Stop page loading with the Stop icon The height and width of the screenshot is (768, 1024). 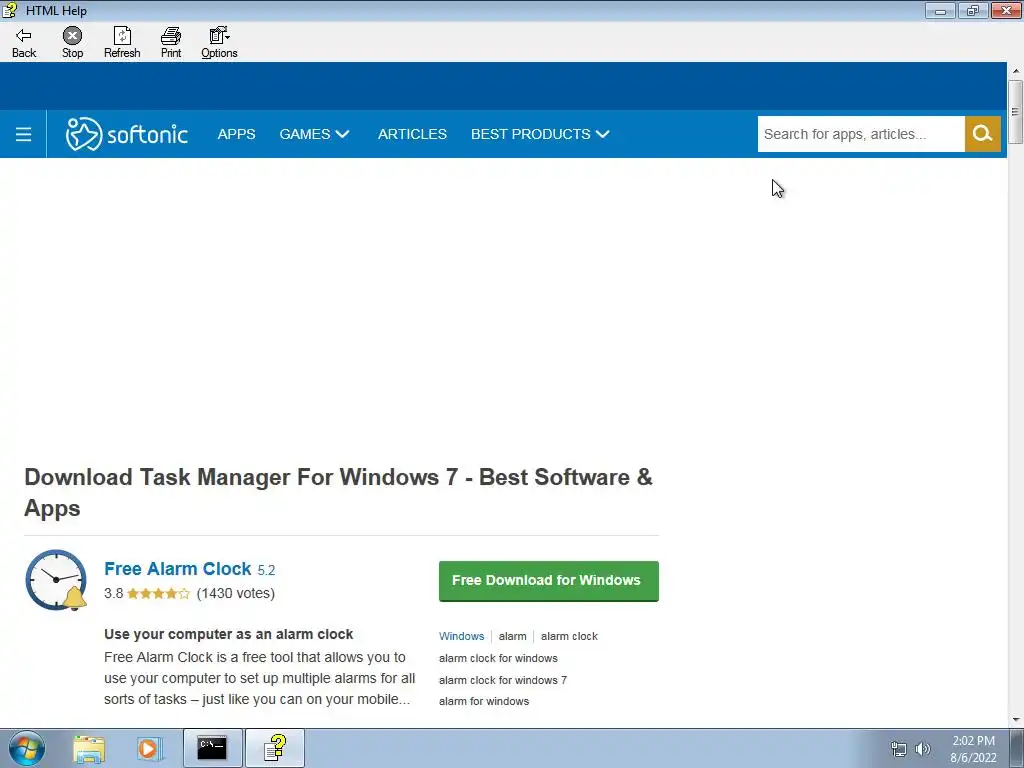tap(72, 43)
